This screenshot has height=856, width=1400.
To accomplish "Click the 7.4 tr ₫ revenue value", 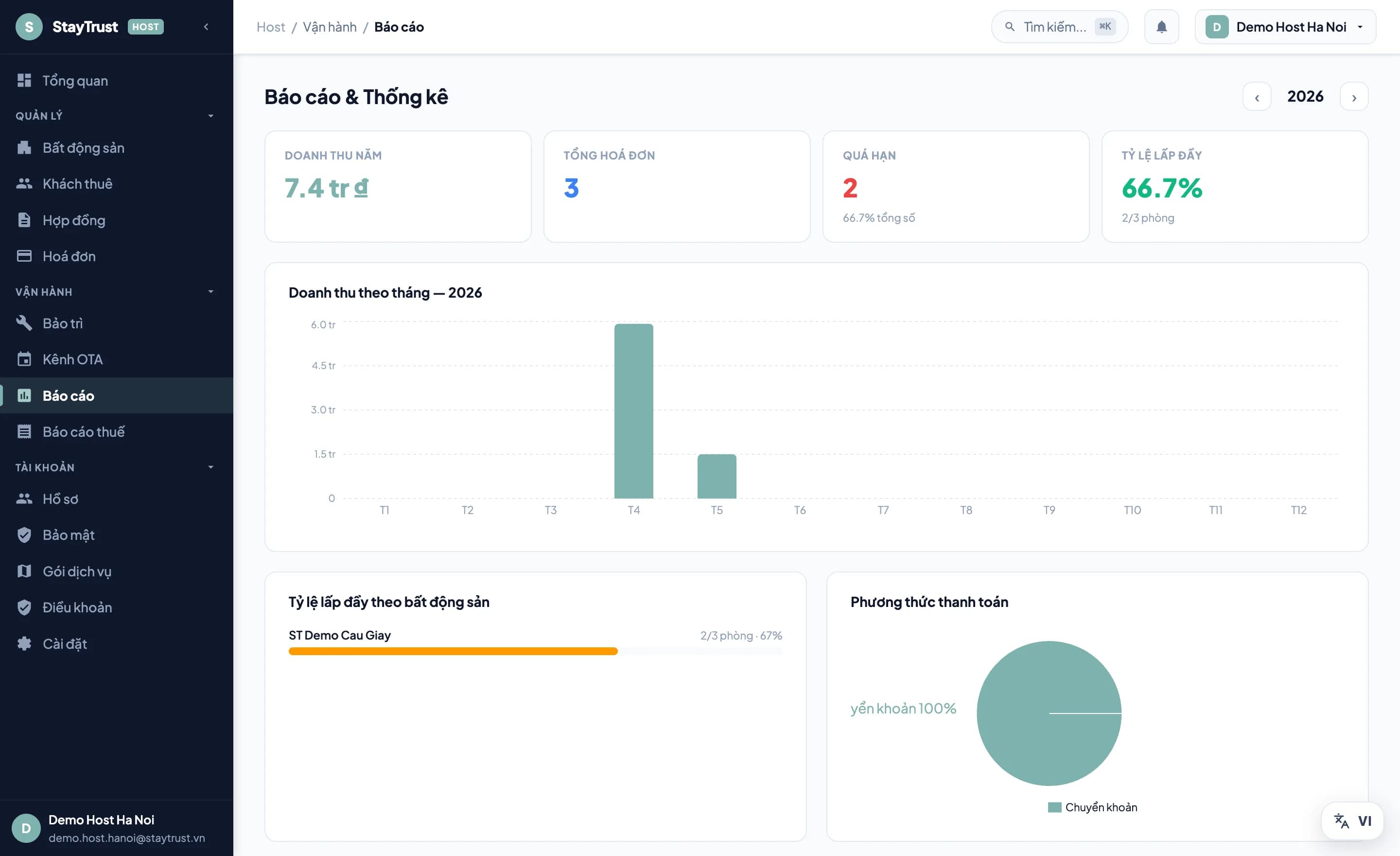I will point(326,188).
